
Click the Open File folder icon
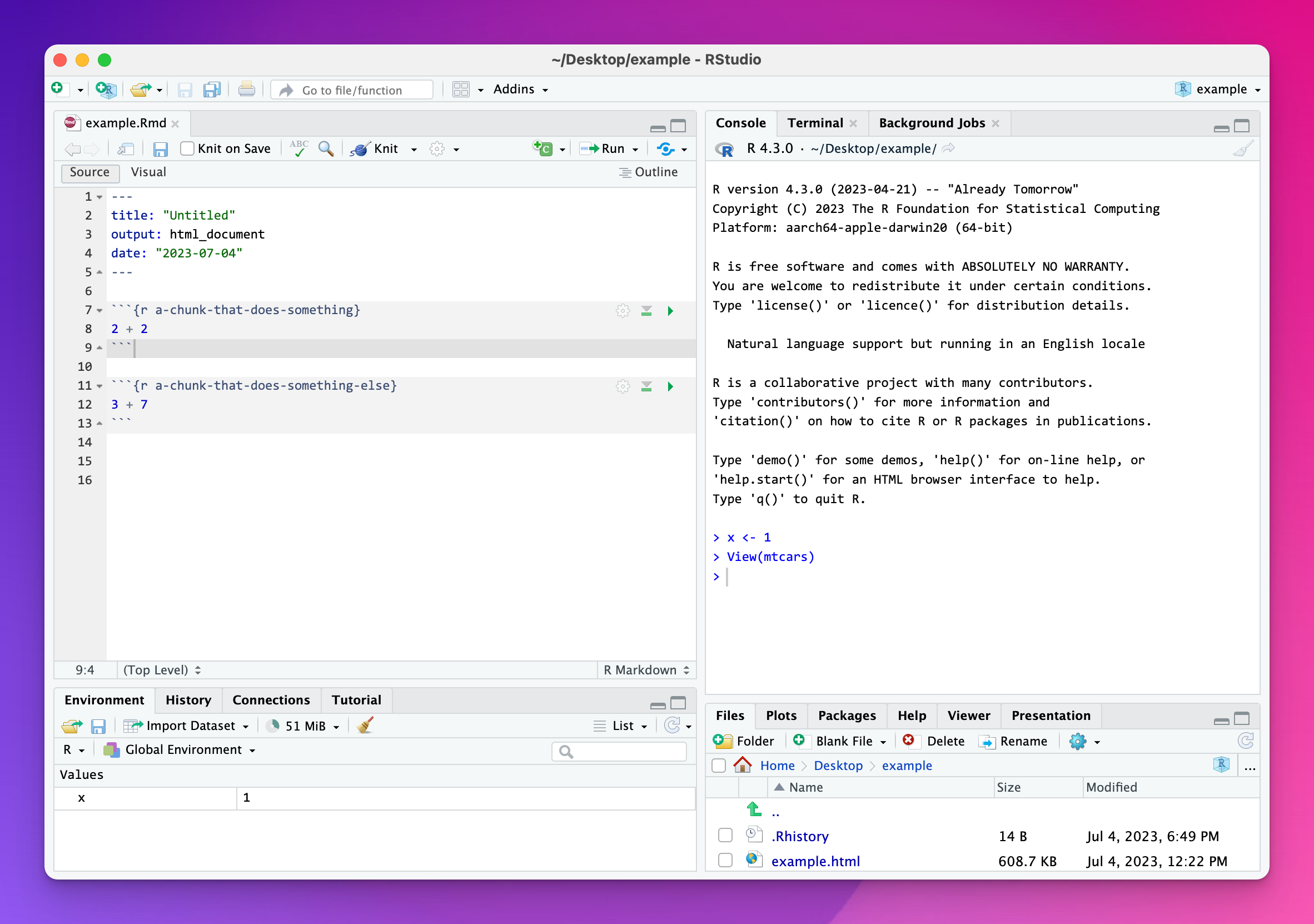[140, 90]
